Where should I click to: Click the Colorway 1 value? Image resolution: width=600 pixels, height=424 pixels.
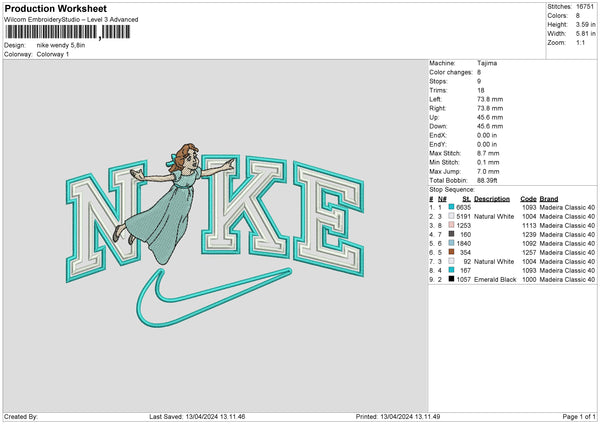(54, 53)
